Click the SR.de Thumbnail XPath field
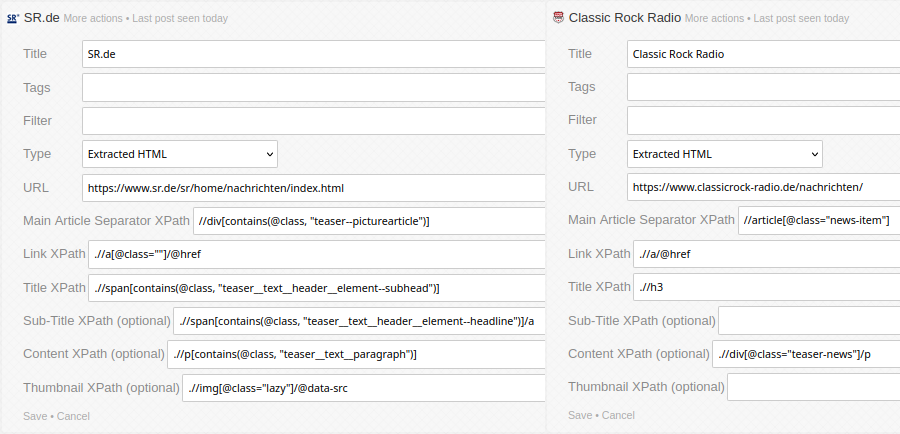 coord(363,388)
